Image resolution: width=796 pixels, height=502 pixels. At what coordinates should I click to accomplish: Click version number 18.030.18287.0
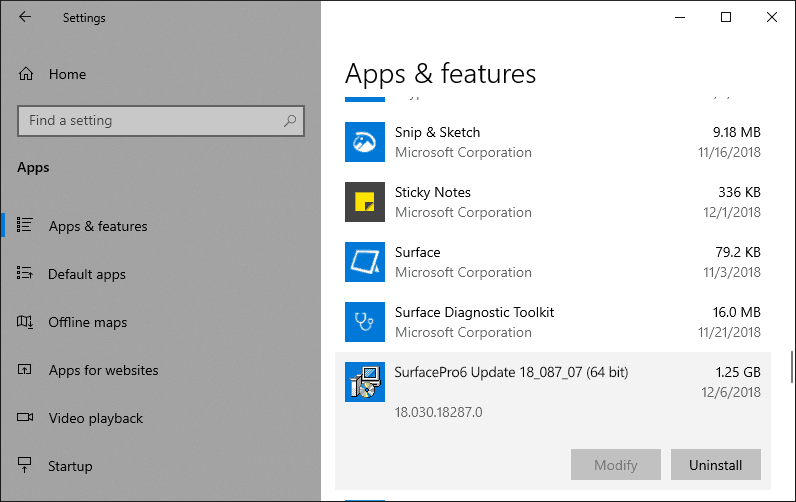click(x=439, y=412)
